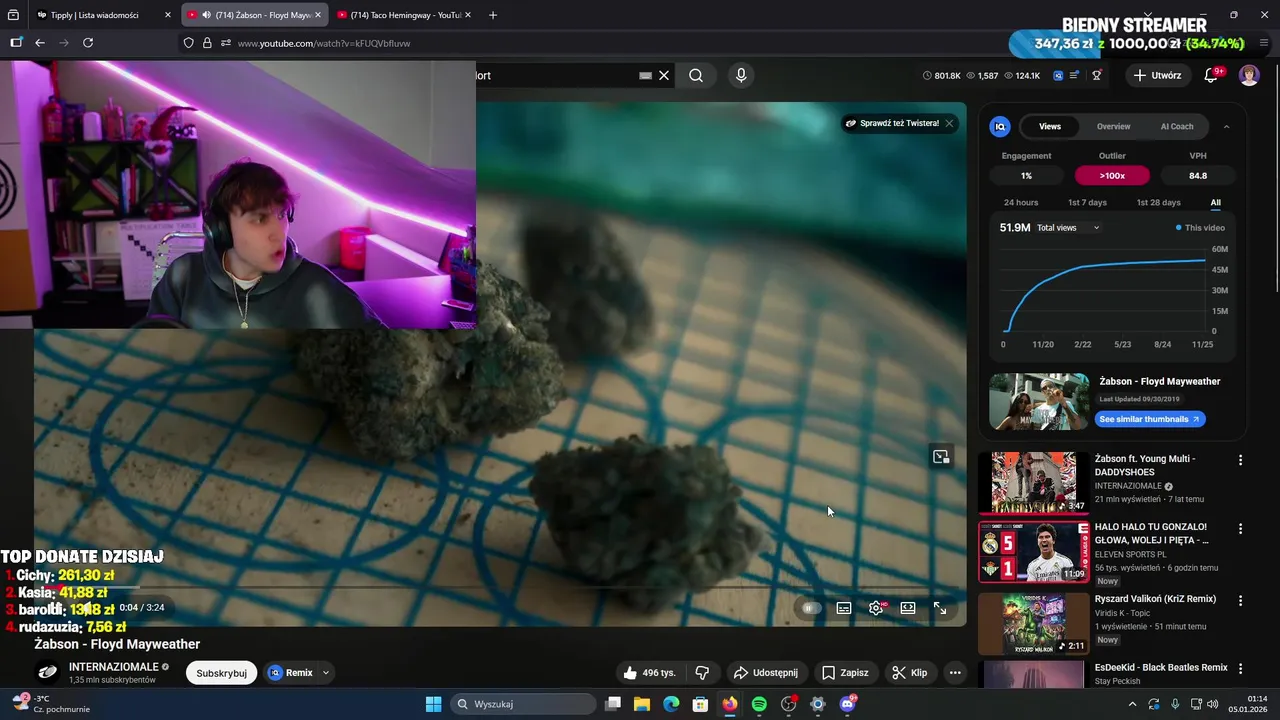
Task: Open options for Ryszard Valikoń video
Action: click(x=1240, y=600)
